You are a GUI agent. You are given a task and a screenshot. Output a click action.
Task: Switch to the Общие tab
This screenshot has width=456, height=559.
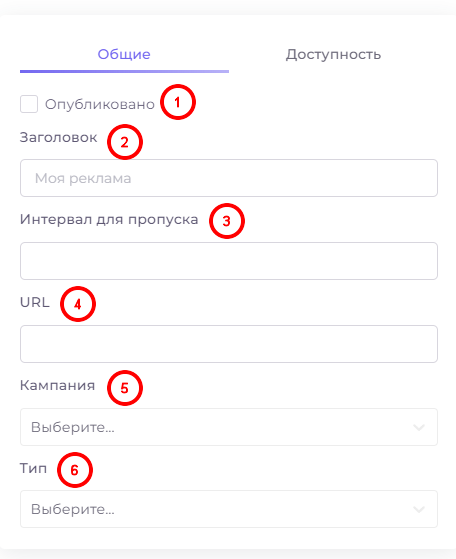[124, 55]
